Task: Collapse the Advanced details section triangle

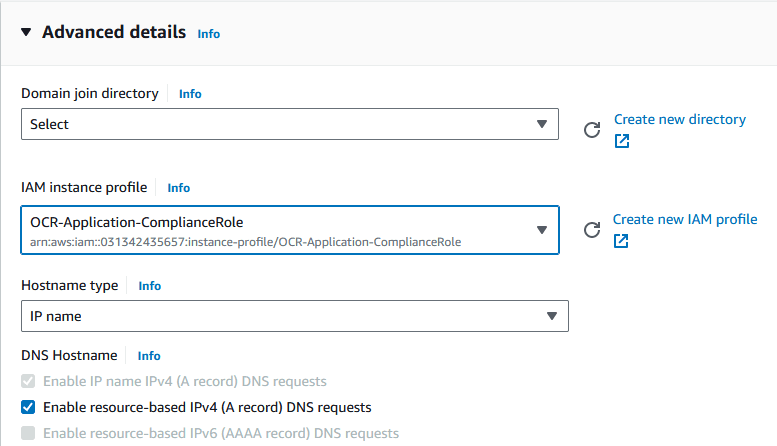Action: coord(26,32)
